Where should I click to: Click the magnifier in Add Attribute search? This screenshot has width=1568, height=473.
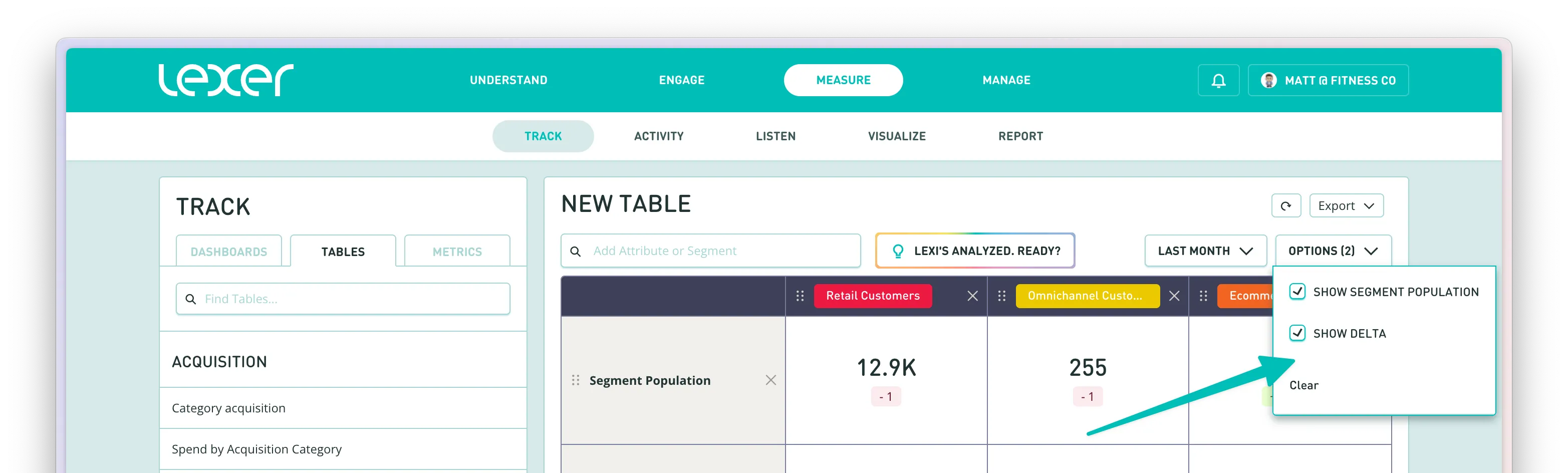point(575,251)
